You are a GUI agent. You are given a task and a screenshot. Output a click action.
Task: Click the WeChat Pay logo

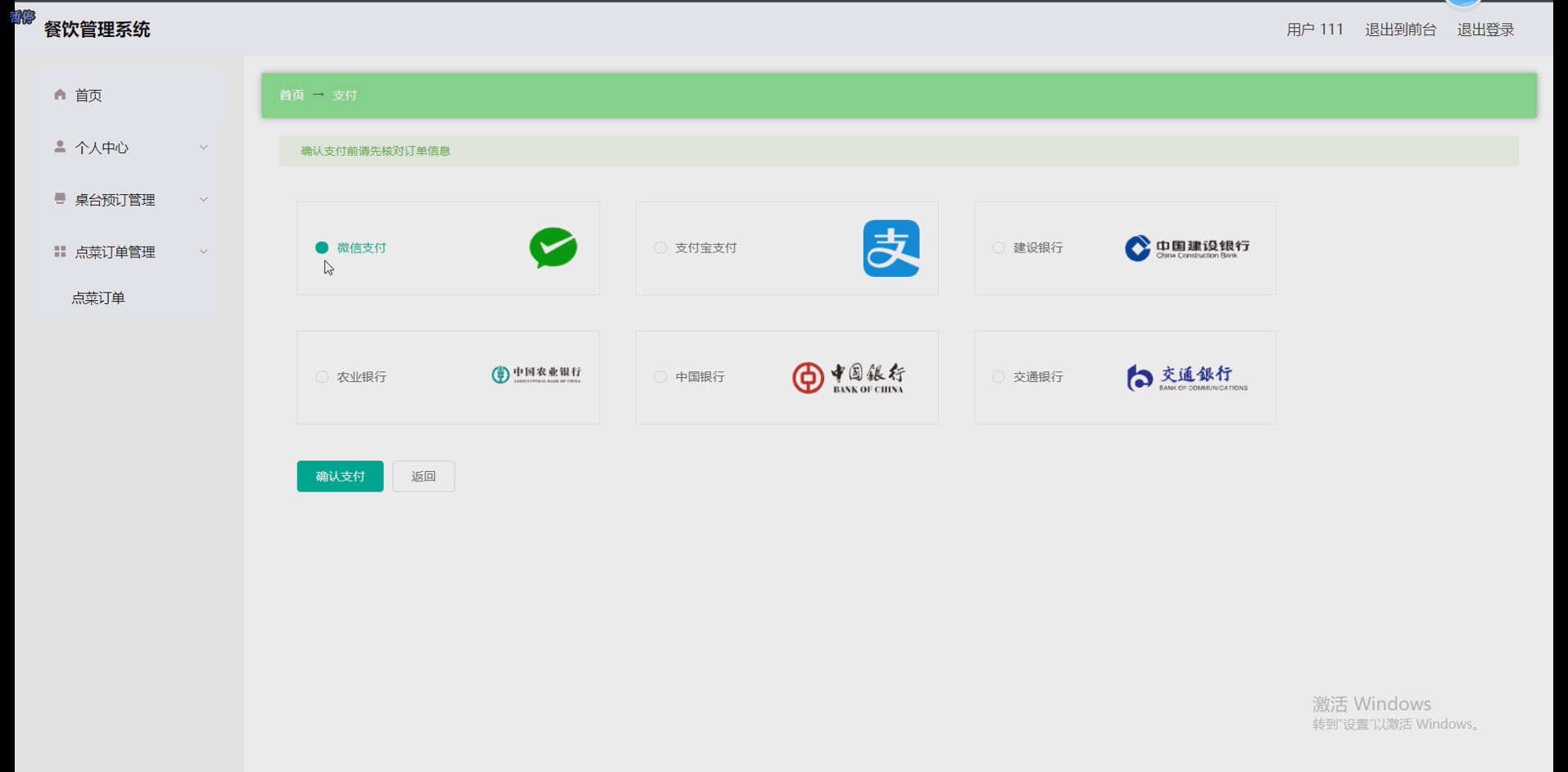coord(553,247)
